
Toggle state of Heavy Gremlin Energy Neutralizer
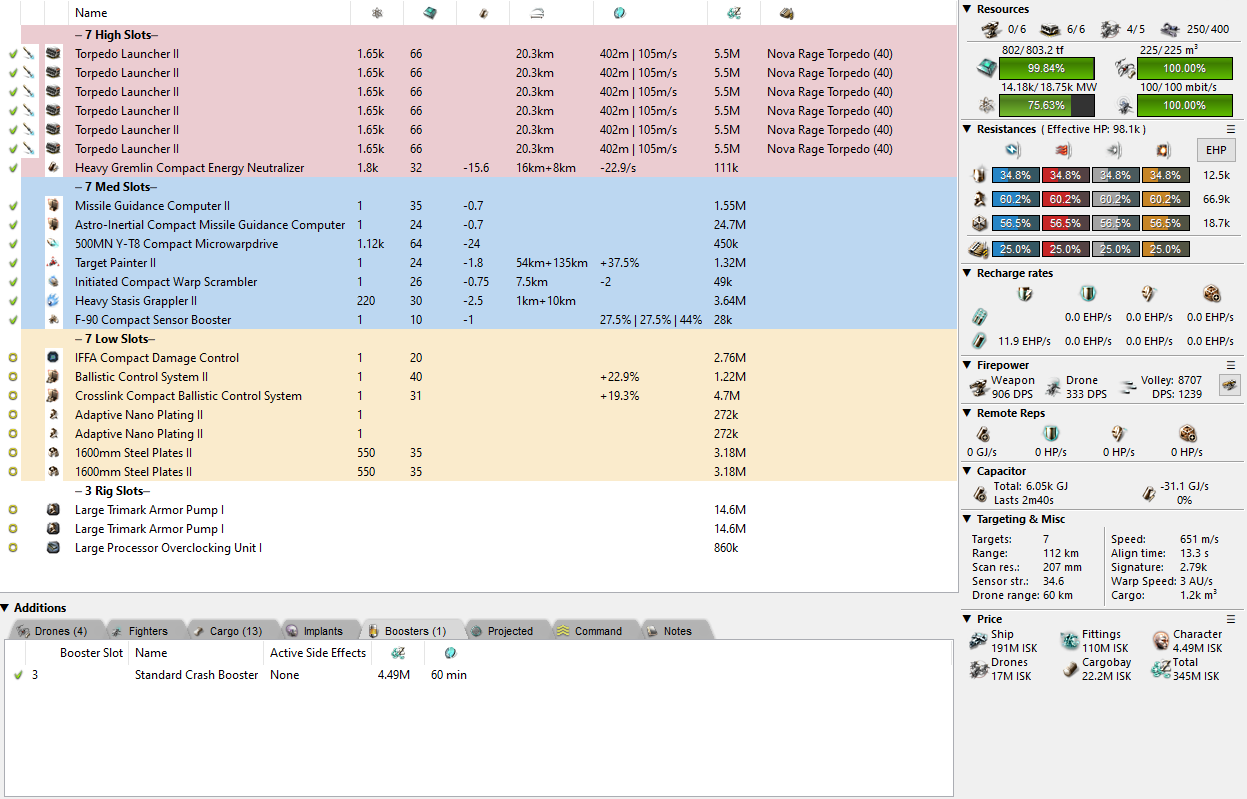coord(13,168)
